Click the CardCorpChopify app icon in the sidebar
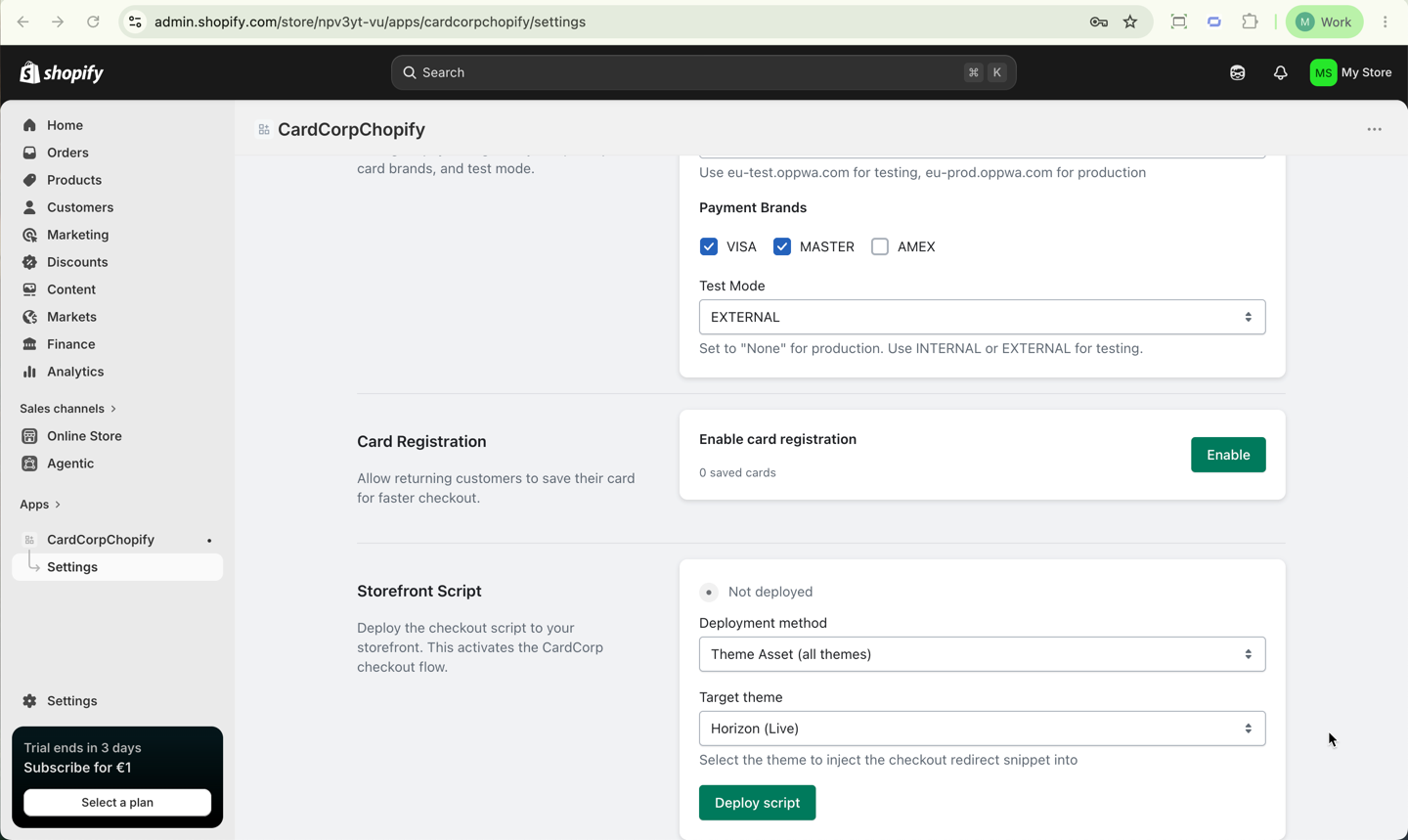Image resolution: width=1408 pixels, height=840 pixels. (29, 540)
